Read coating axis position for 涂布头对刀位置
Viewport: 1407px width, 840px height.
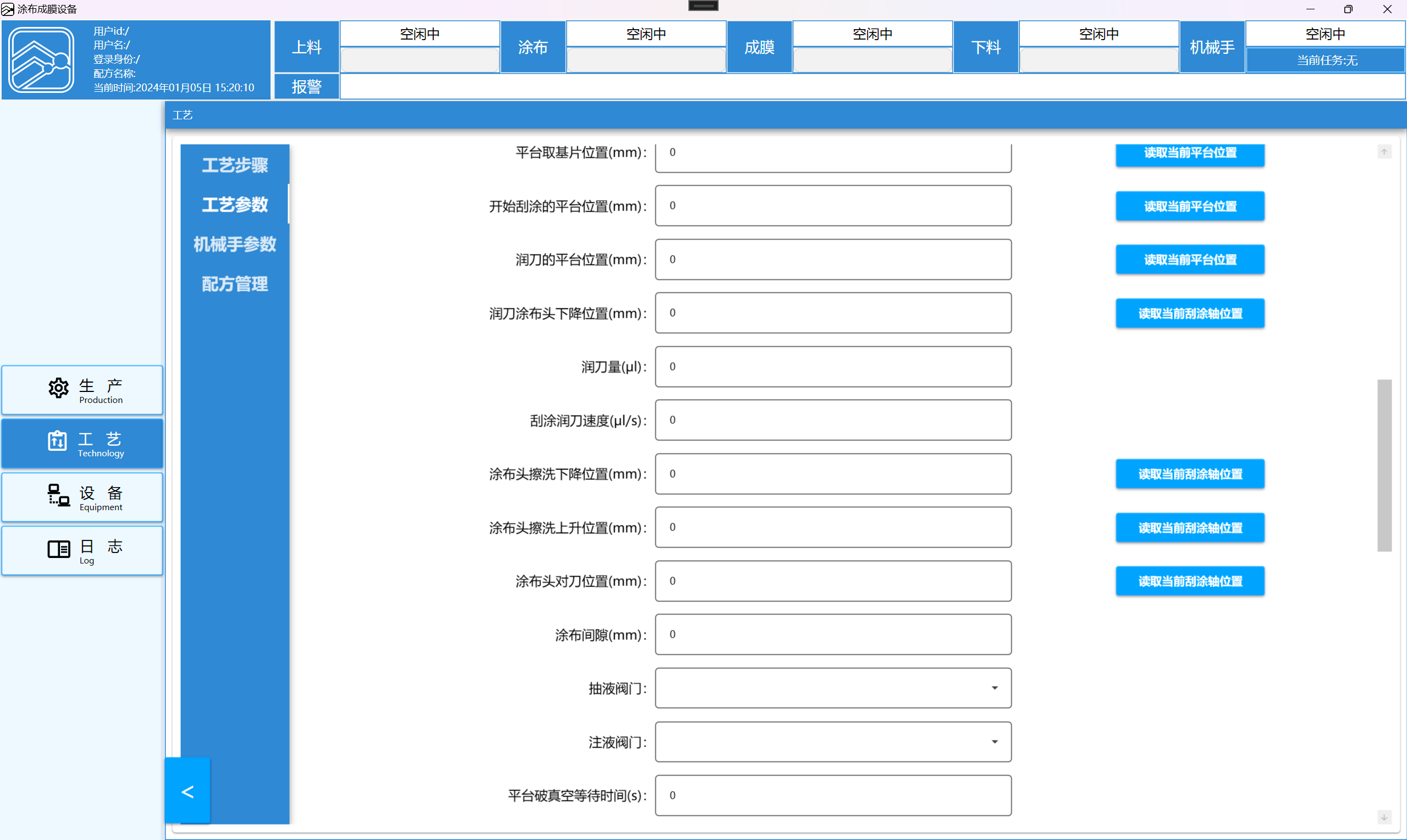pyautogui.click(x=1190, y=581)
